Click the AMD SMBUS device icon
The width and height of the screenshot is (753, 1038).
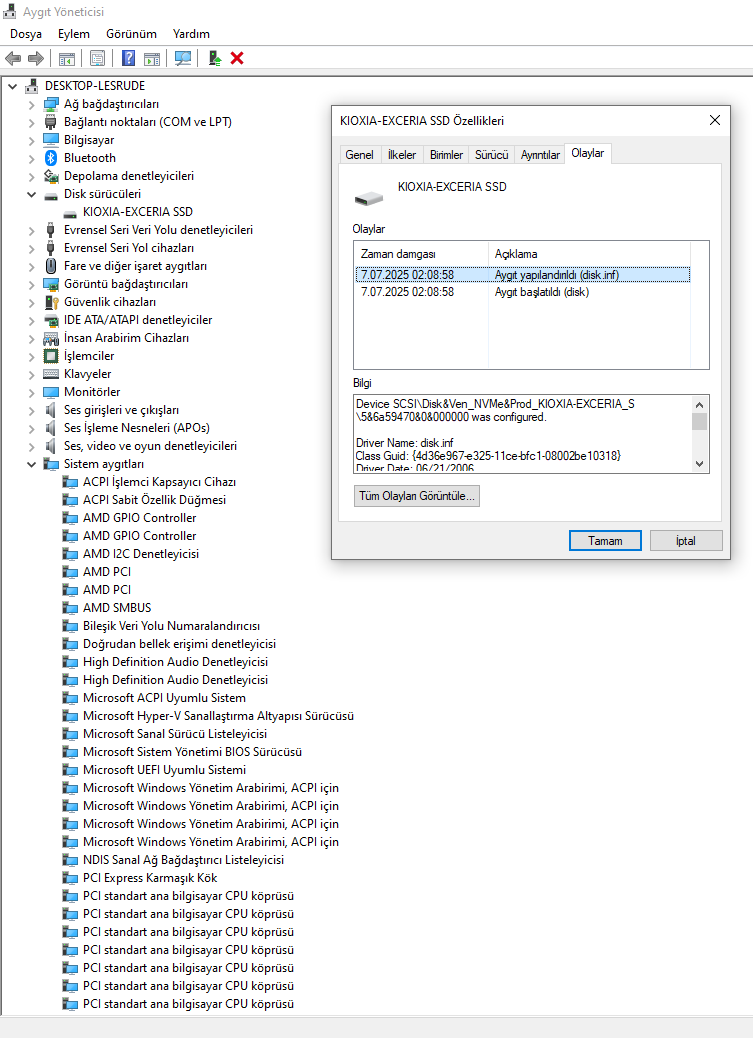pos(70,608)
